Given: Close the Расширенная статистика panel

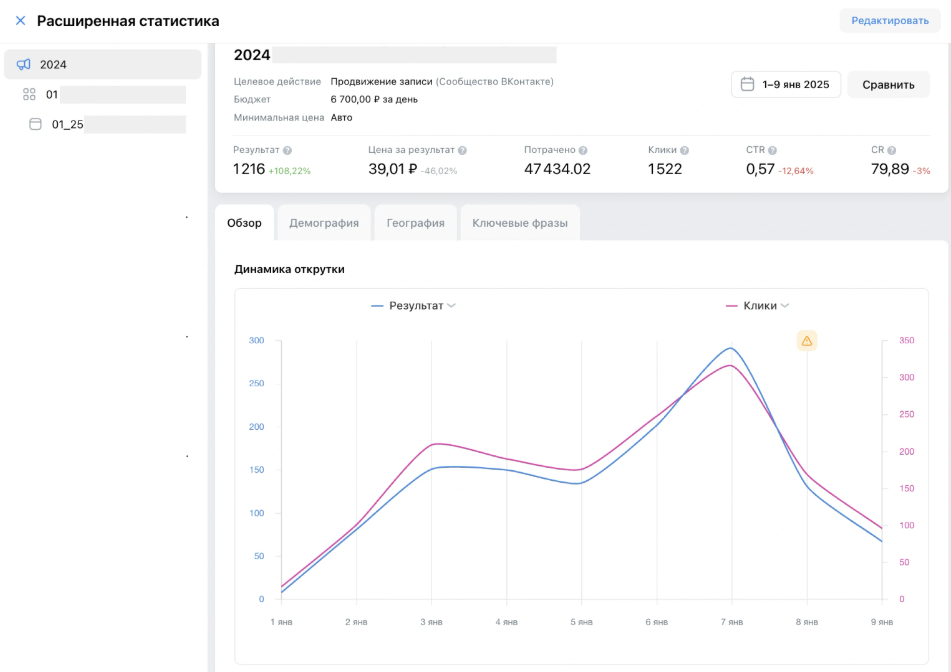Looking at the screenshot, I should click(x=20, y=21).
